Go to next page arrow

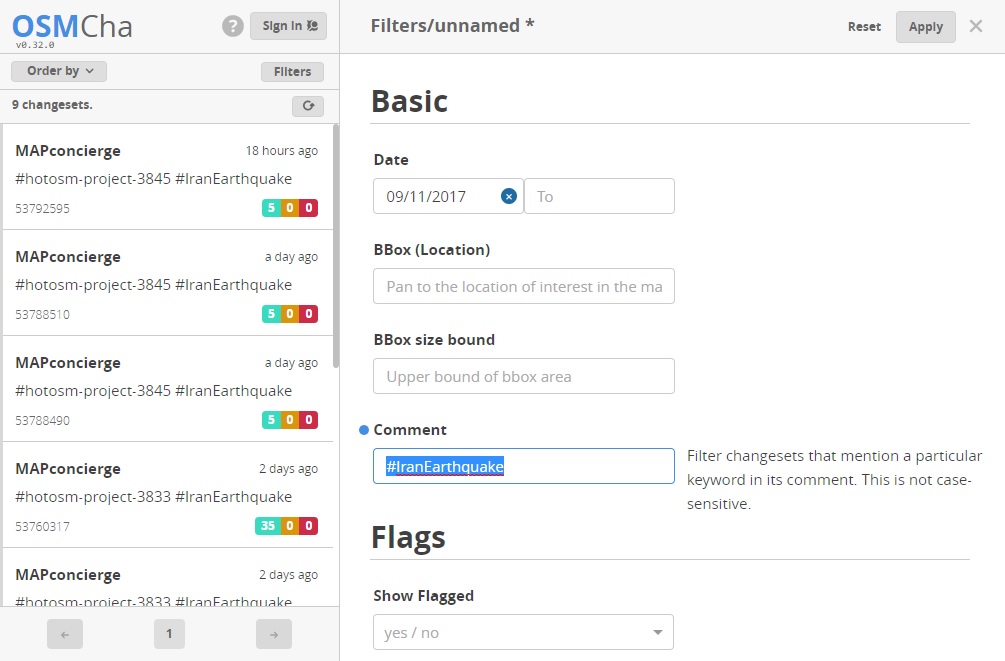(x=274, y=634)
